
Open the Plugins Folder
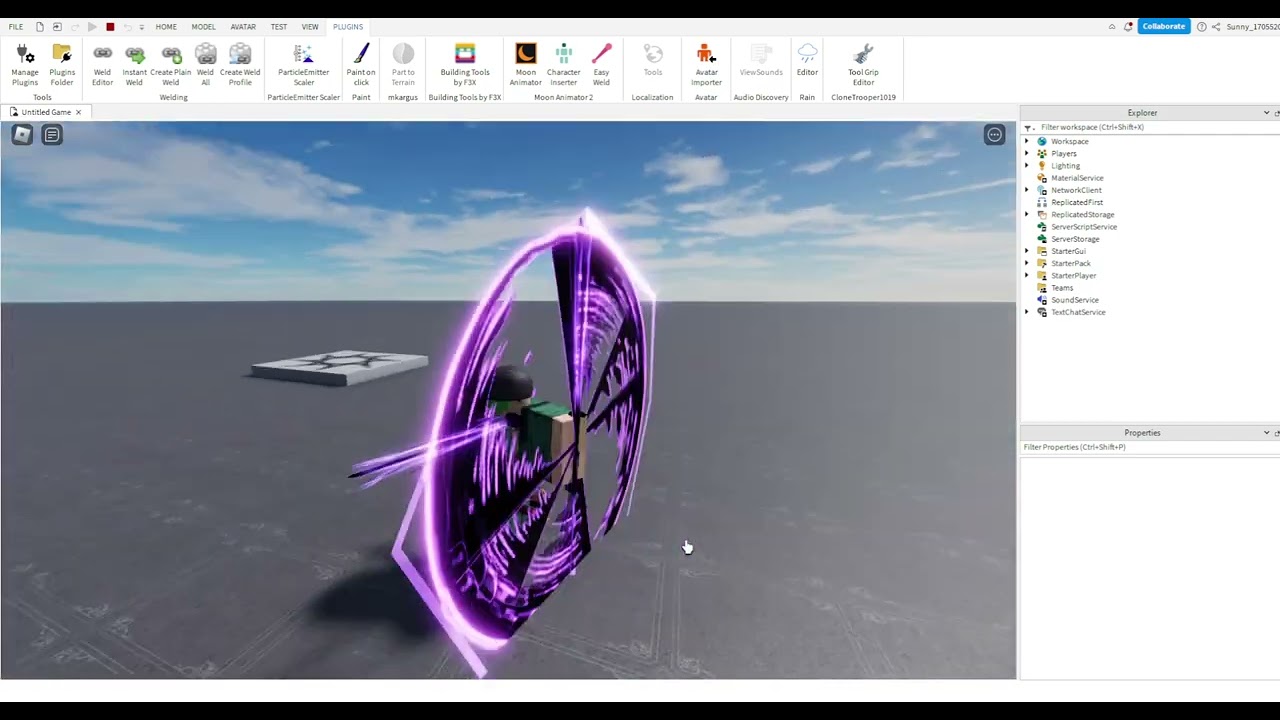pyautogui.click(x=62, y=65)
